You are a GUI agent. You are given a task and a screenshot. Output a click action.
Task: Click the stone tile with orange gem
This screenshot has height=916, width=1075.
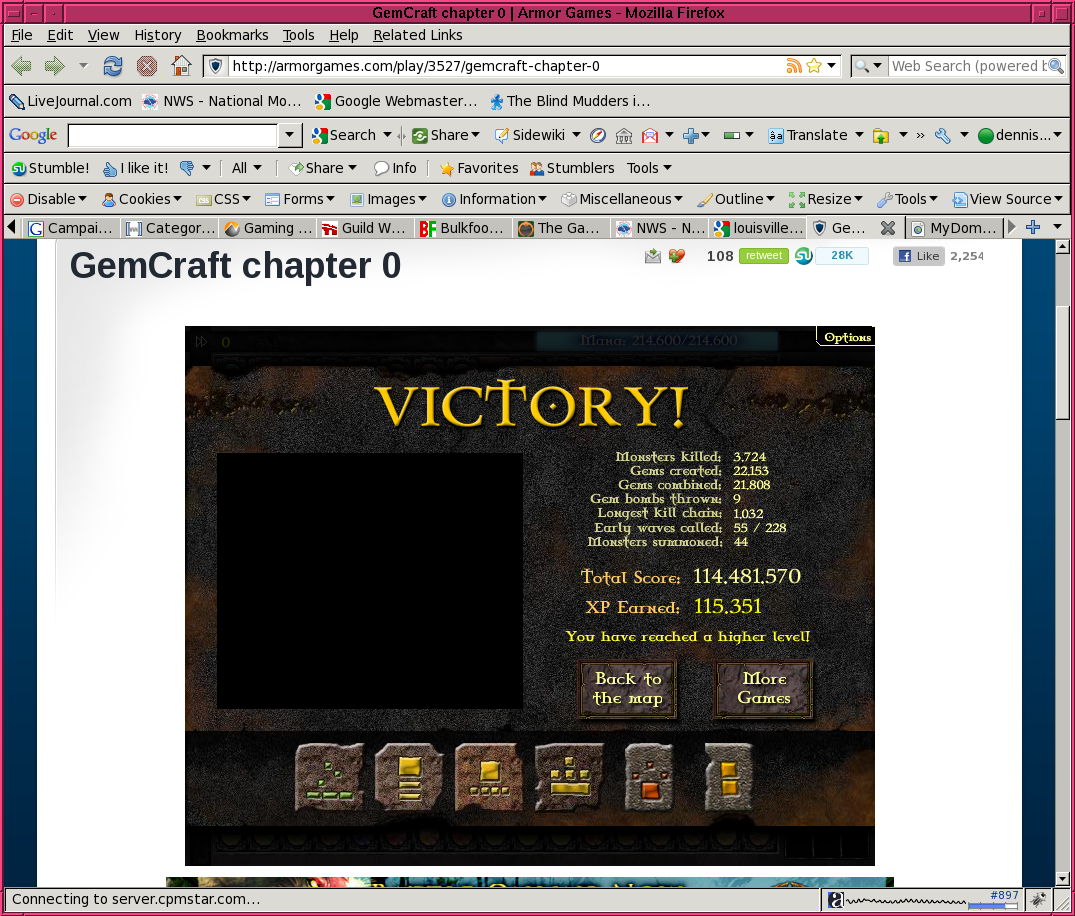click(x=649, y=776)
